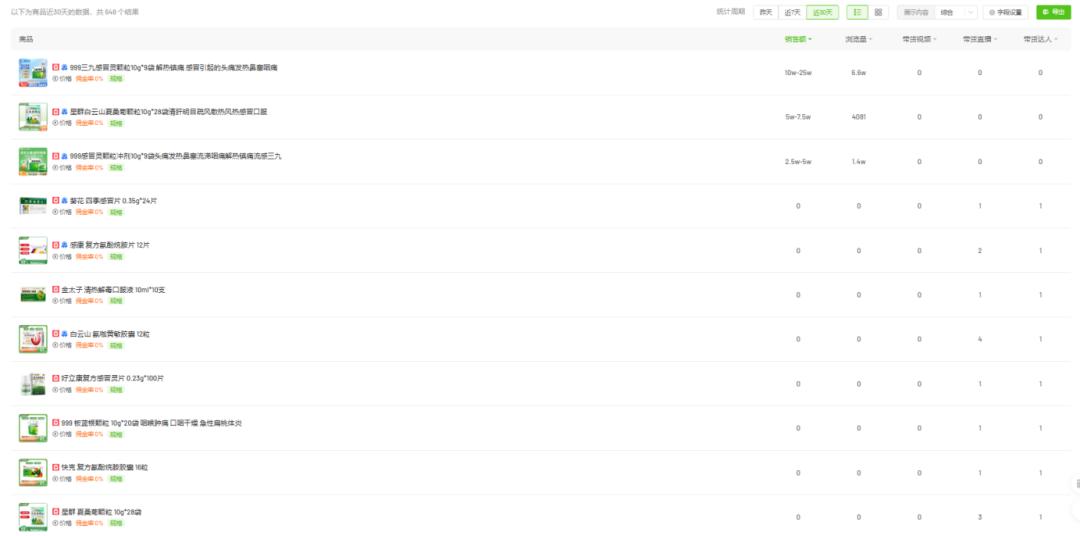Click blue icon beside 感康 复方氨酚烷胺片
Viewport: 1080px width, 536px height.
pyautogui.click(x=65, y=245)
